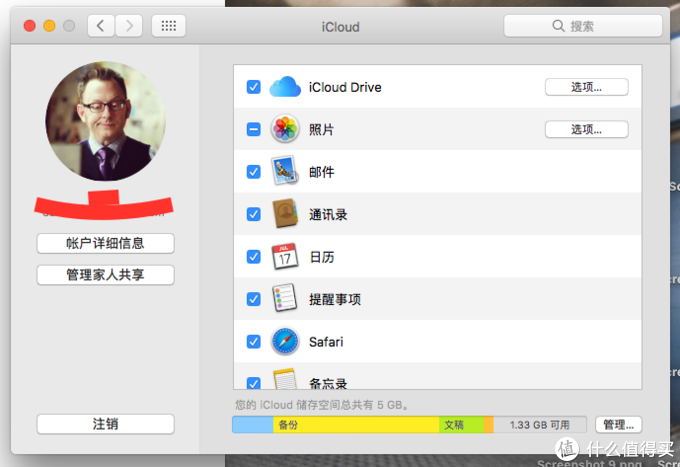The width and height of the screenshot is (680, 467).
Task: Click the iCloud 储存空间总共有 5 GB text
Action: point(321,405)
